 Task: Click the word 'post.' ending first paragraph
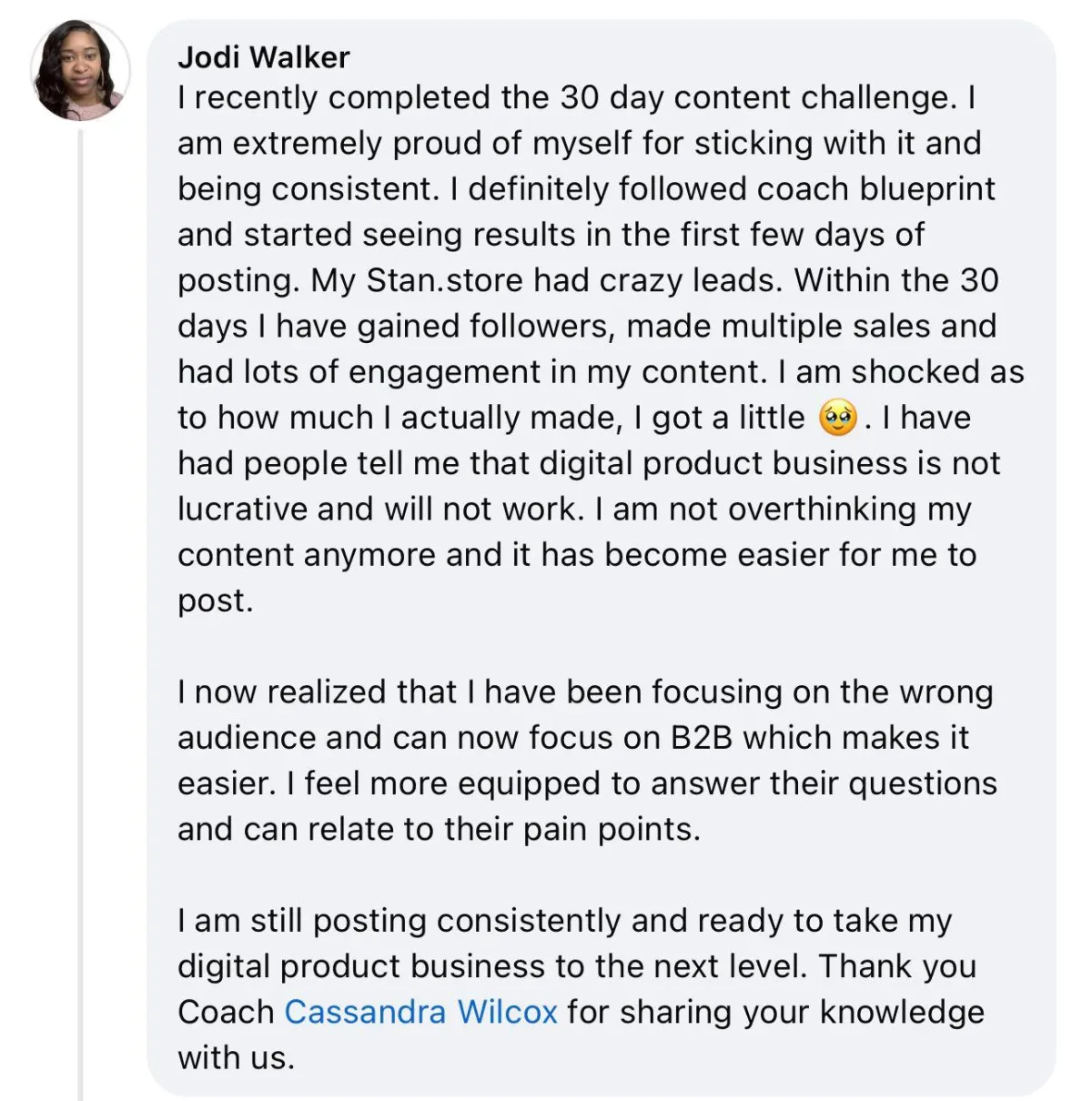216,601
